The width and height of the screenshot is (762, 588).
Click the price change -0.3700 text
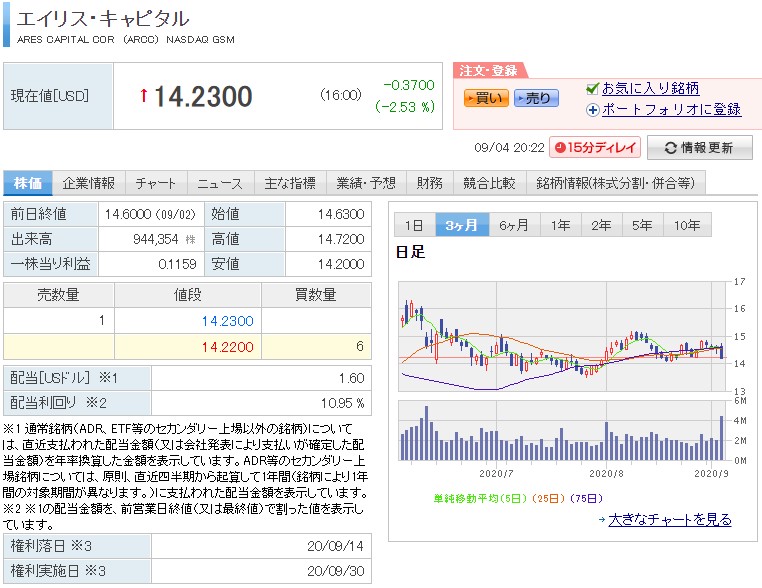(x=409, y=85)
